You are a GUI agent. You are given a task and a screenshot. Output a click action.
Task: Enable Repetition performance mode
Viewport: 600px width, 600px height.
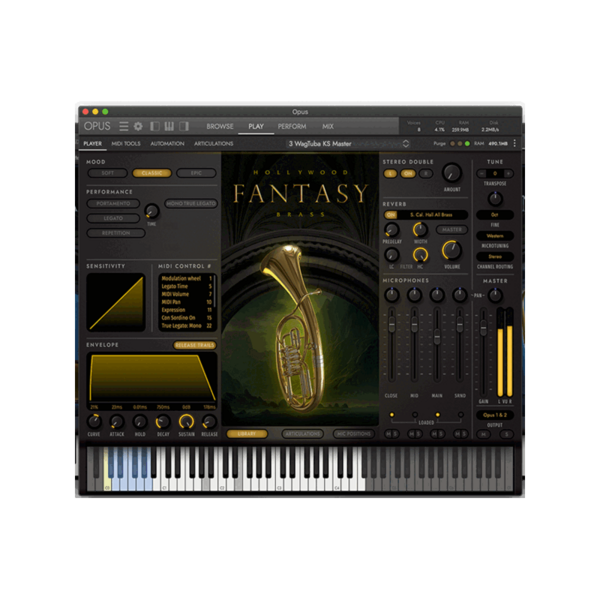pos(116,233)
